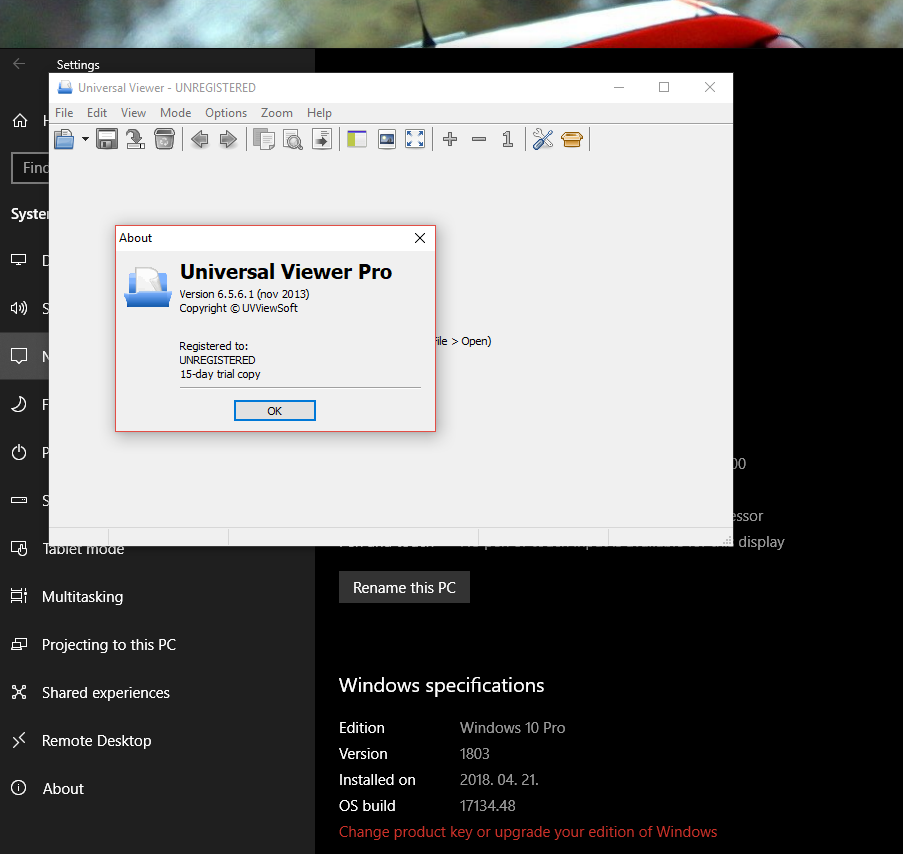Select the Storage drive icon in Settings sidebar
903x854 pixels.
click(x=19, y=500)
